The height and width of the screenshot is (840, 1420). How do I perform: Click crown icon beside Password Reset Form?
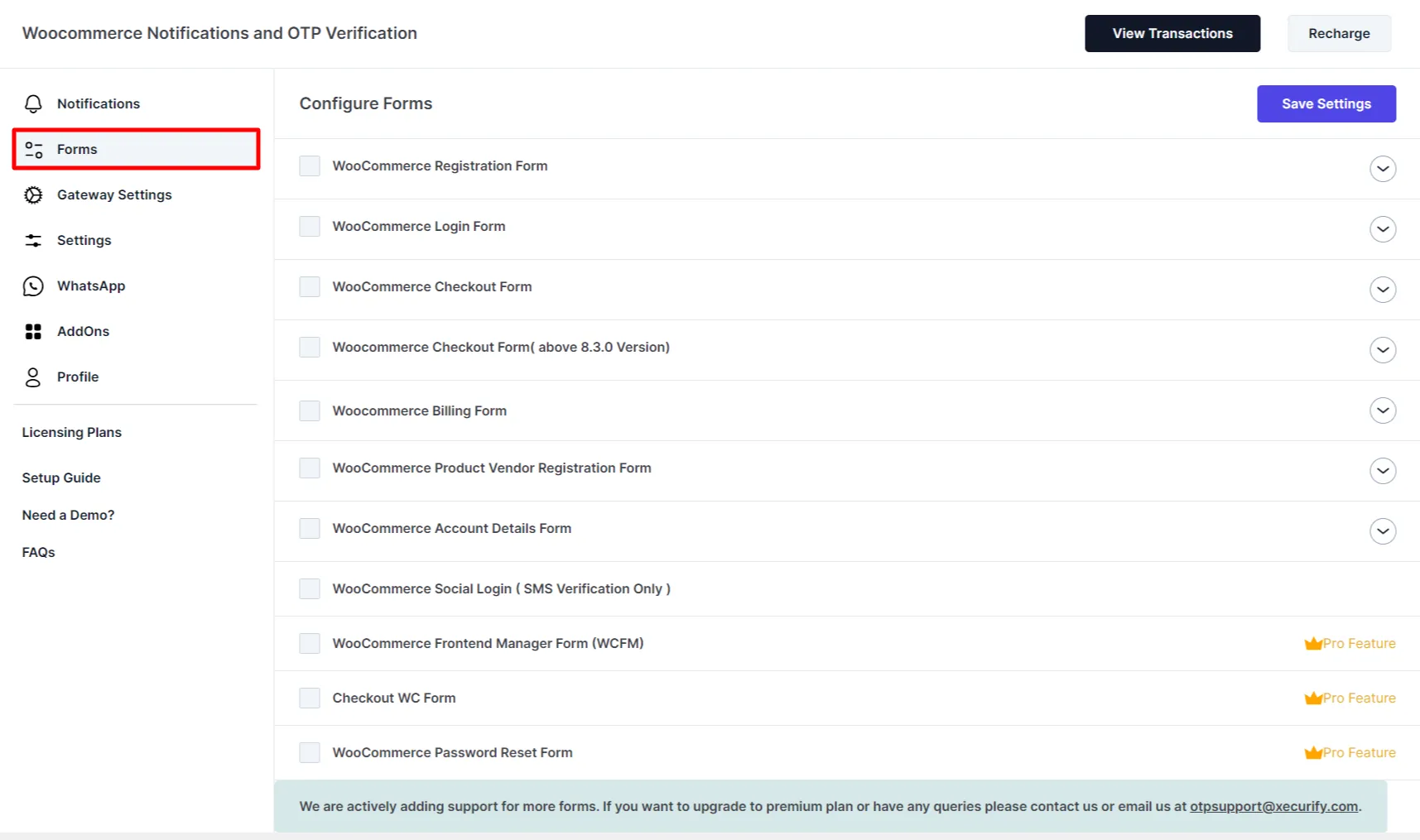point(1312,752)
